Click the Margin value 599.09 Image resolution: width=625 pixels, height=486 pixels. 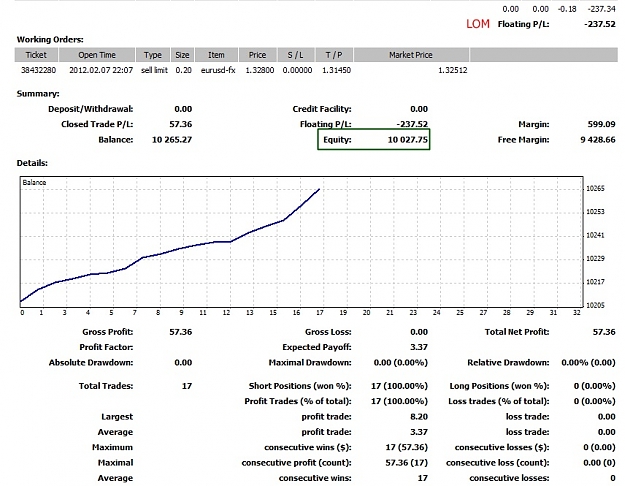[x=601, y=124]
